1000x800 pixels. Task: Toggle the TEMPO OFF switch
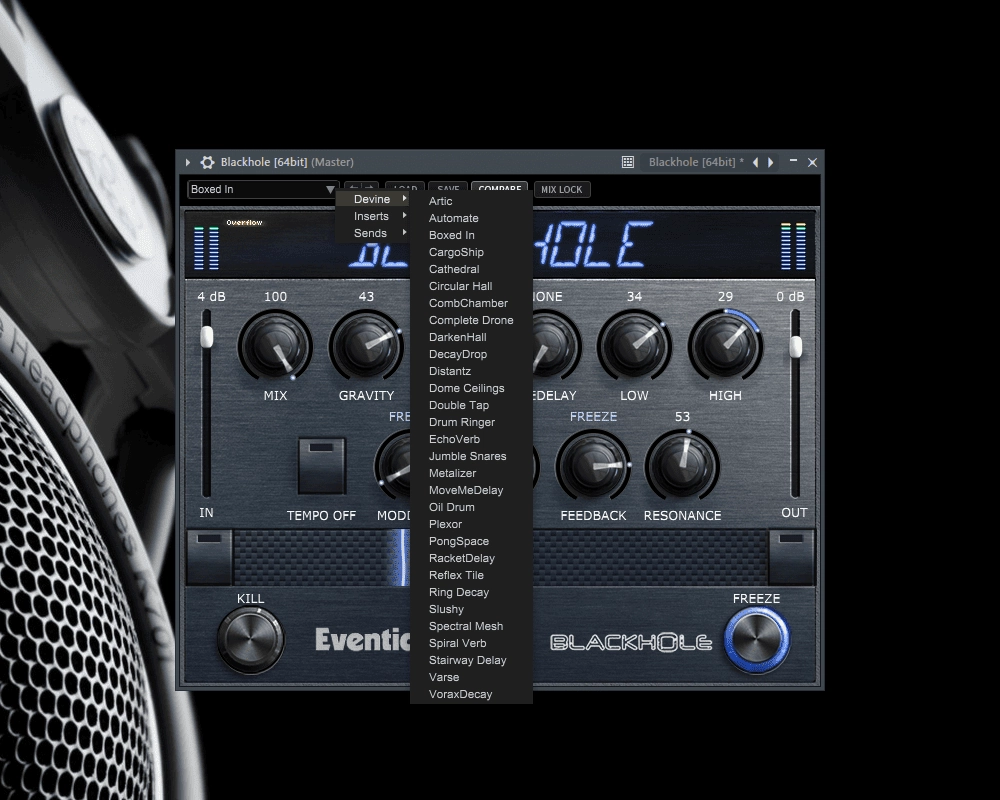point(321,466)
